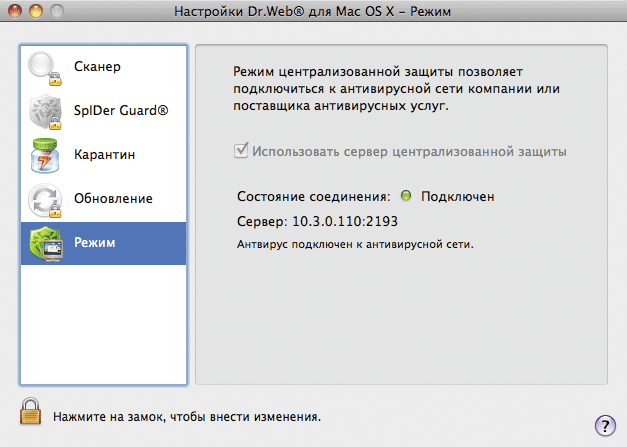Close the settings window with red button
Screen dimensions: 627x447
coord(15,11)
